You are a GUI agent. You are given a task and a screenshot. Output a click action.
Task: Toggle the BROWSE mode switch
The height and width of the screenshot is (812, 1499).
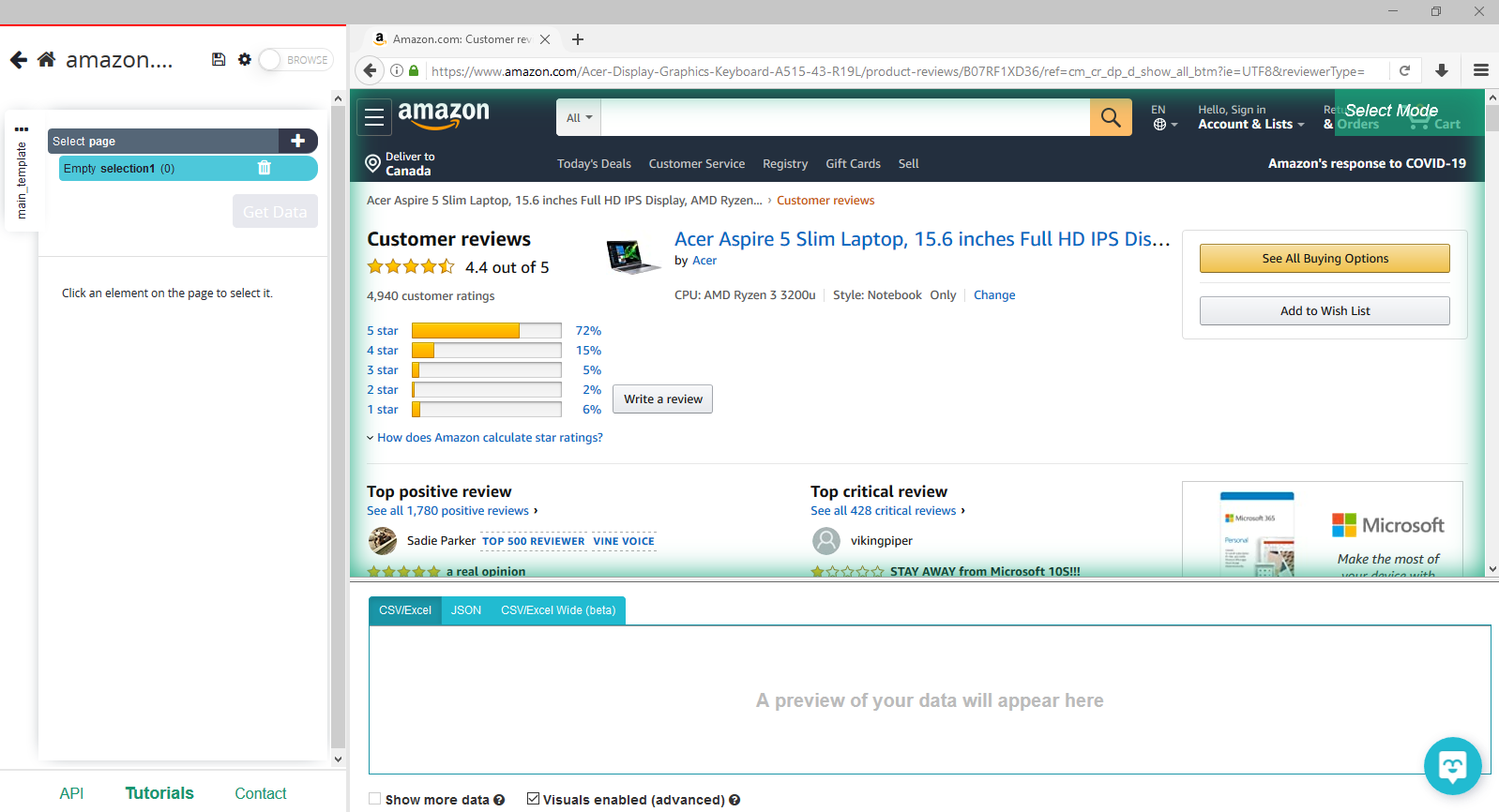point(295,59)
